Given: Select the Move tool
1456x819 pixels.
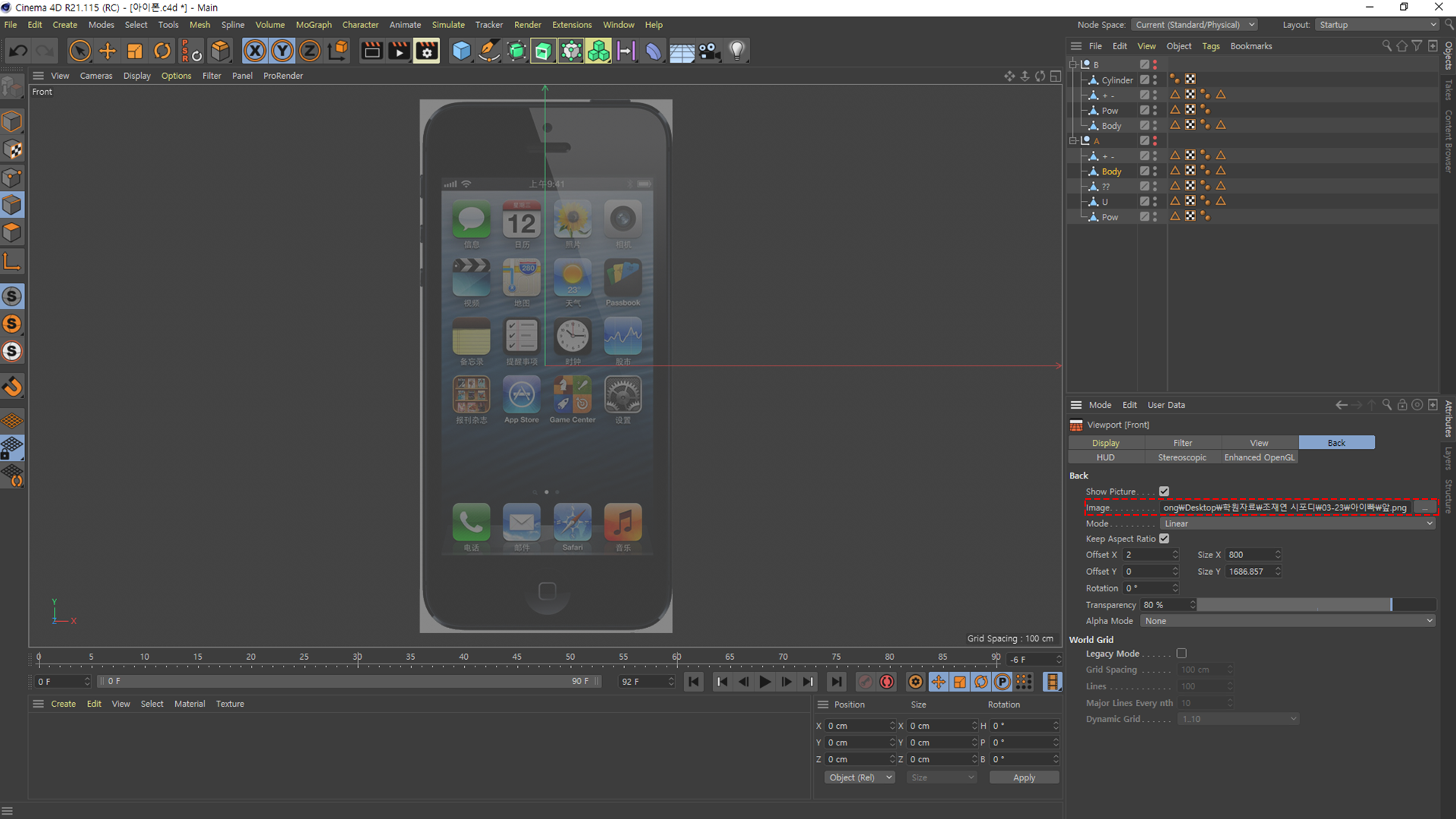Looking at the screenshot, I should point(108,51).
